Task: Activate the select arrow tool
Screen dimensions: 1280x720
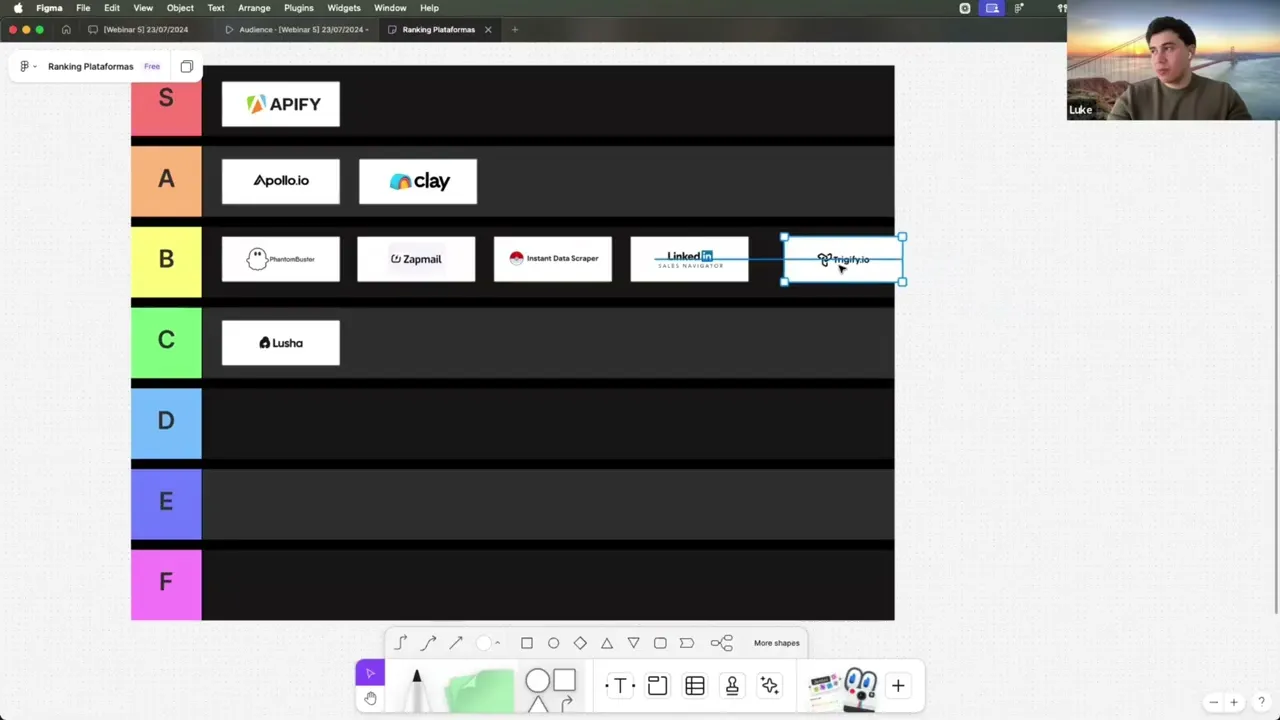Action: point(370,673)
